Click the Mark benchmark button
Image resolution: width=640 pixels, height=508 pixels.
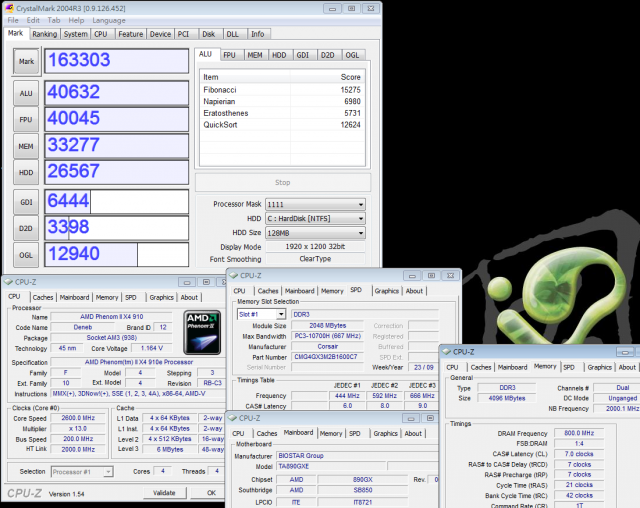(27, 62)
